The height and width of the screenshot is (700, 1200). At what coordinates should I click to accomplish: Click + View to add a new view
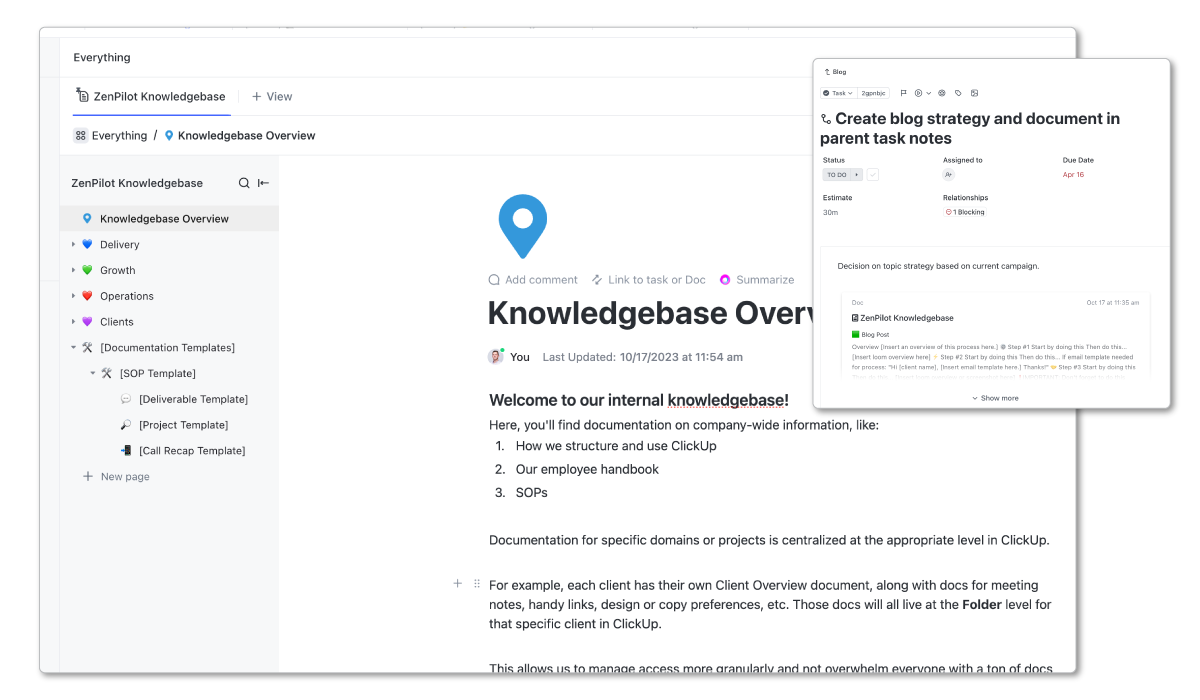(x=271, y=96)
